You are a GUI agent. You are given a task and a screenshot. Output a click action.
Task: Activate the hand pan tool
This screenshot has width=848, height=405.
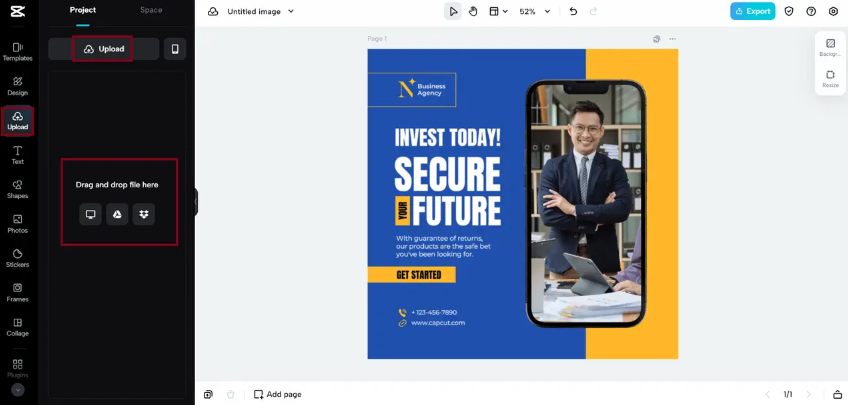tap(473, 11)
